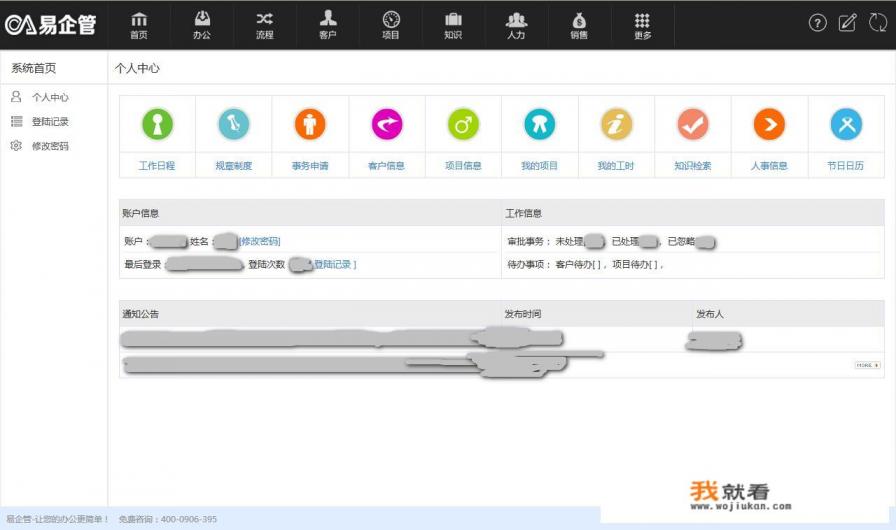Image resolution: width=896 pixels, height=530 pixels.
Task: Click the 登陆记录 link beside 登陆次数
Action: (335, 264)
